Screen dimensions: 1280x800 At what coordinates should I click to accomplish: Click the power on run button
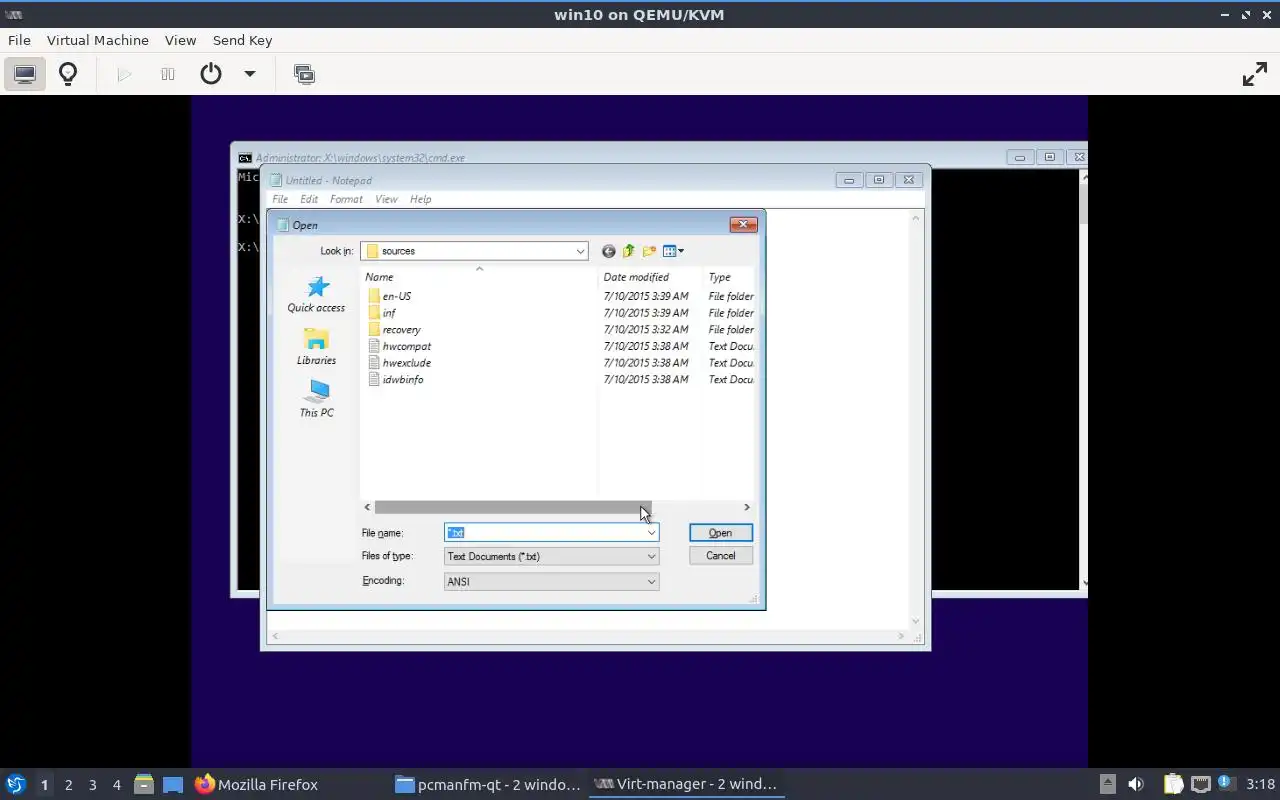[x=124, y=74]
